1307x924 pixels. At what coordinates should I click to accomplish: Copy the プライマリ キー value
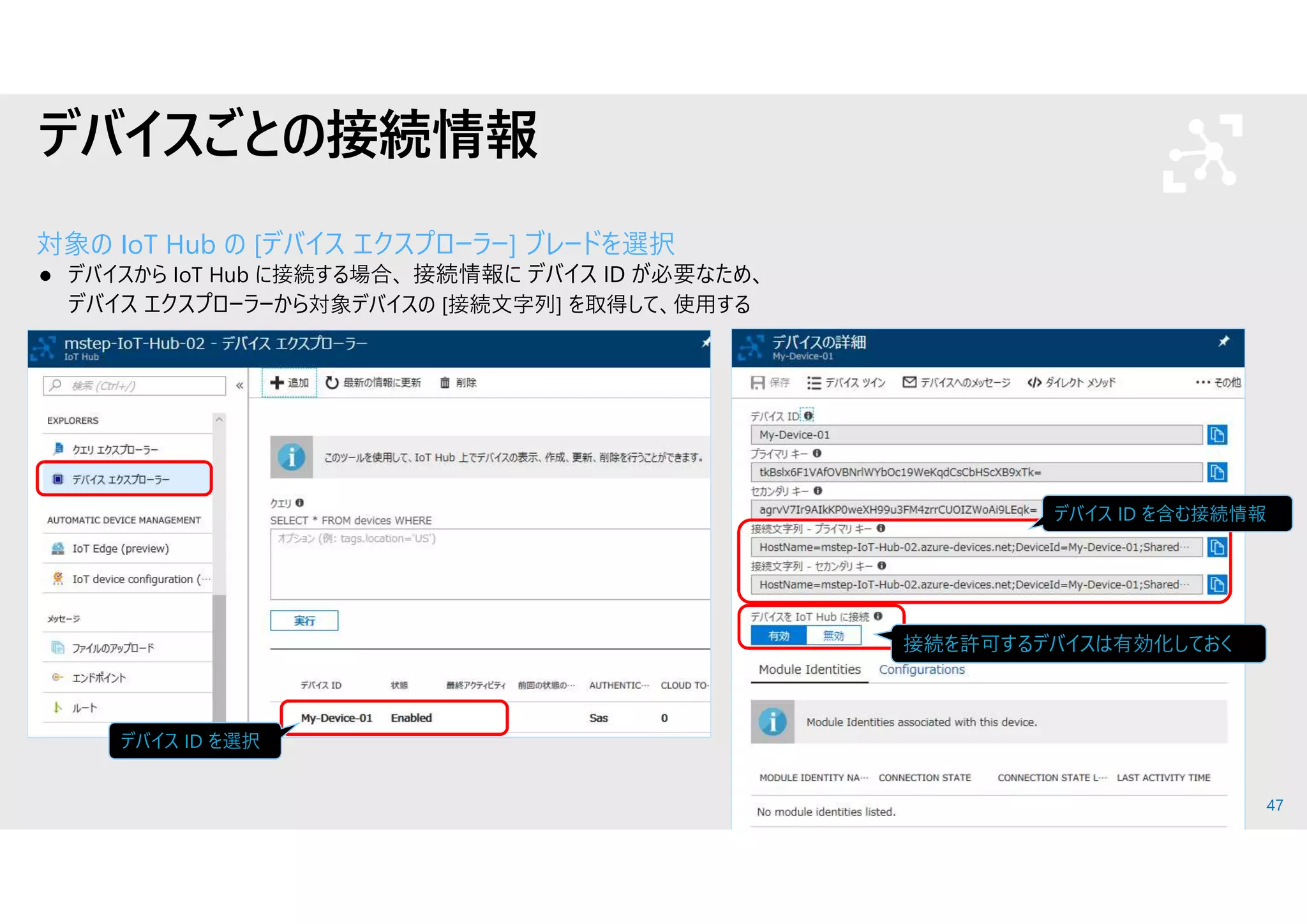1217,472
